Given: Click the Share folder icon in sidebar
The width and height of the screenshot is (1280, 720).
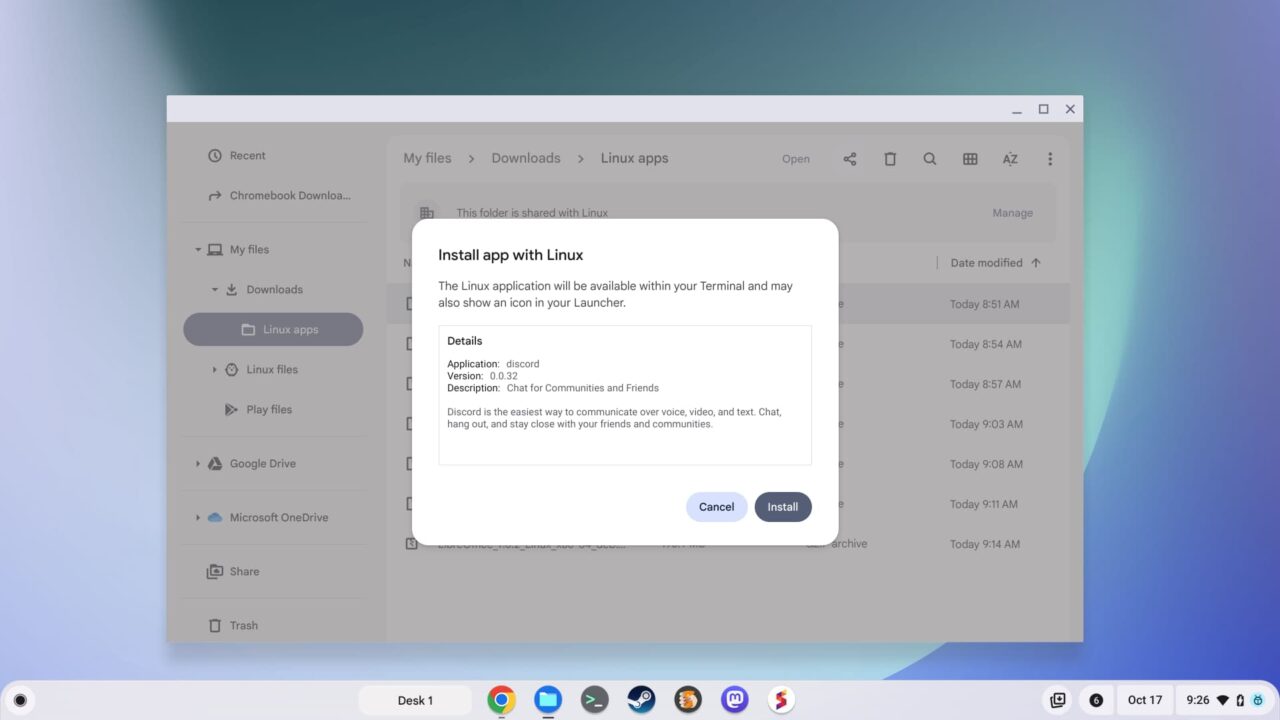Looking at the screenshot, I should tap(214, 572).
